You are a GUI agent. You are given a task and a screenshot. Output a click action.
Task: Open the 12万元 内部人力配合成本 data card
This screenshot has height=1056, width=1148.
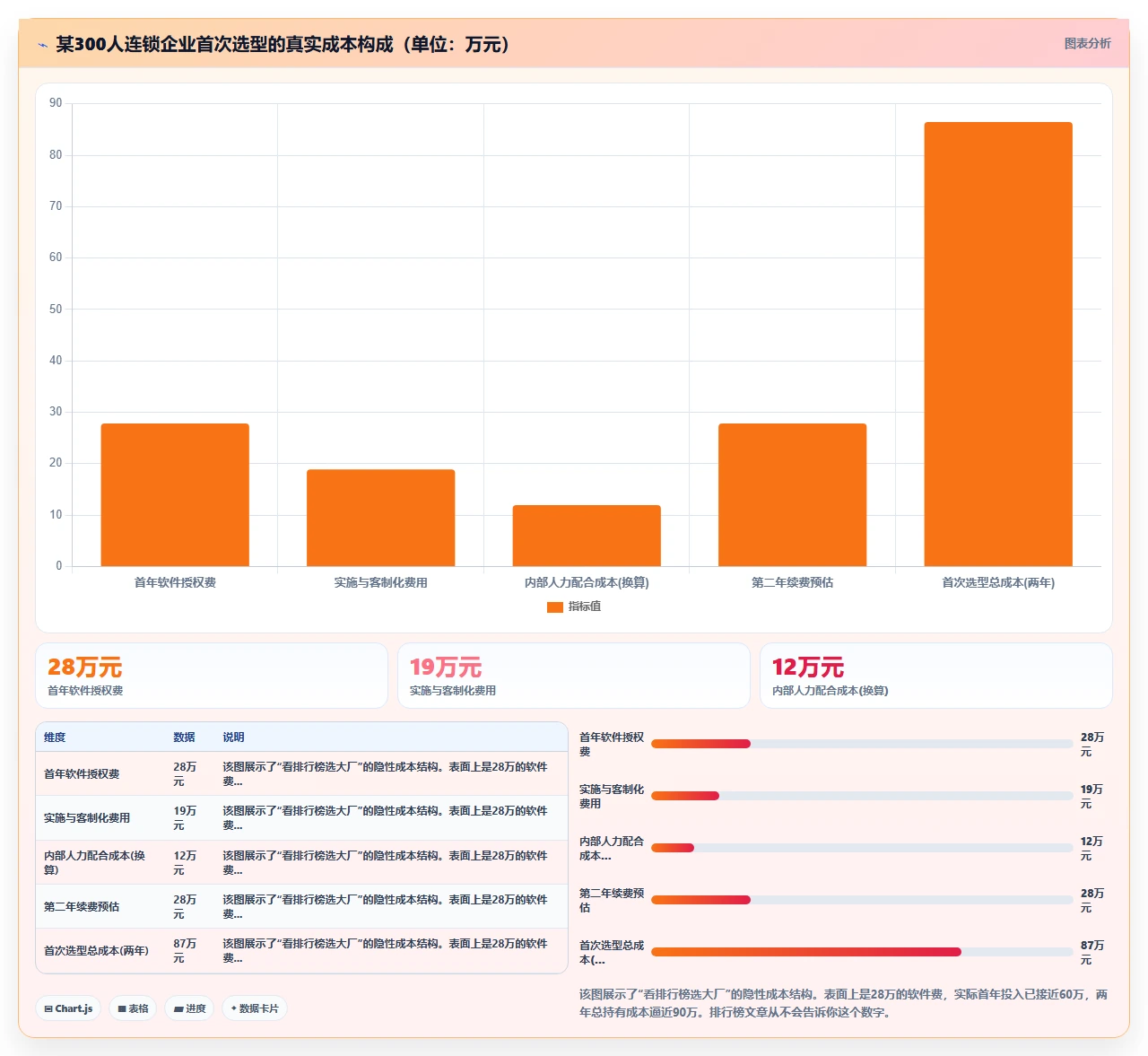pos(936,676)
